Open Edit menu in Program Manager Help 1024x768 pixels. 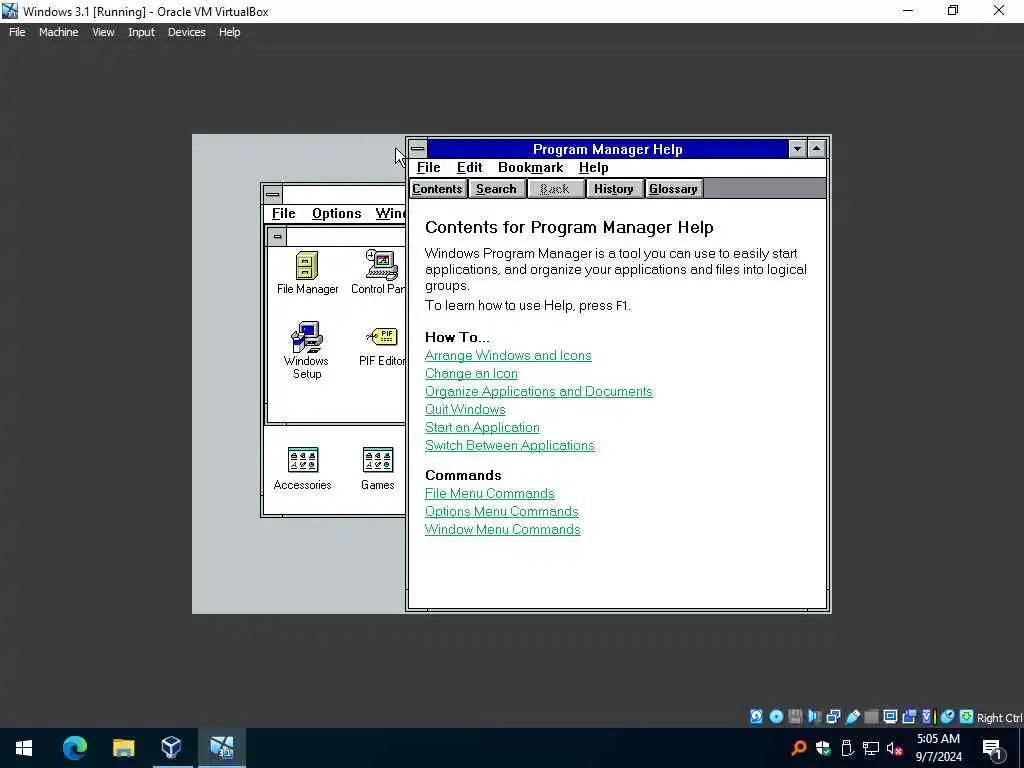tap(470, 168)
